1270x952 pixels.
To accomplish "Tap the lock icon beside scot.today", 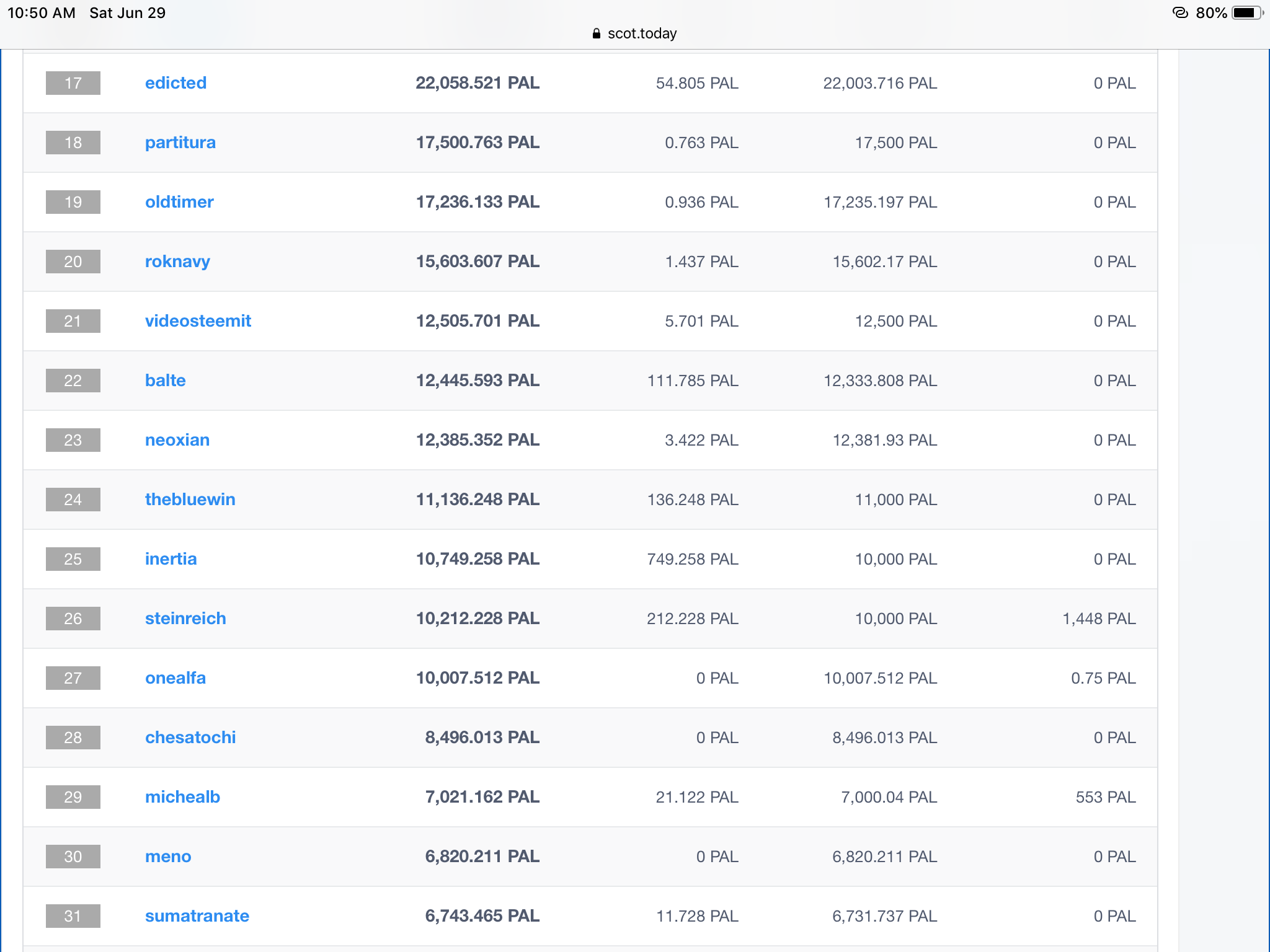I will point(597,33).
